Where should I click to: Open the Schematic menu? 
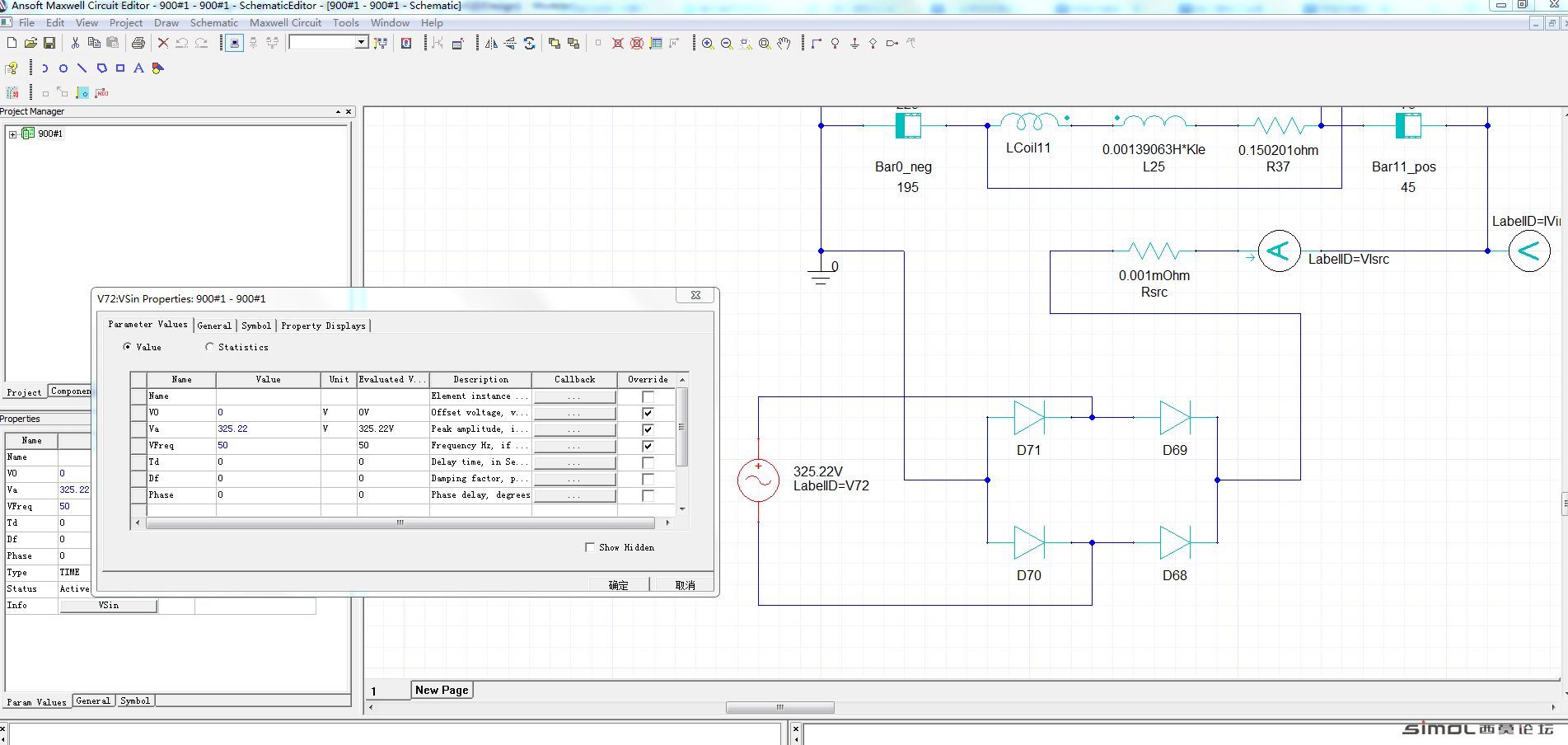click(x=214, y=22)
